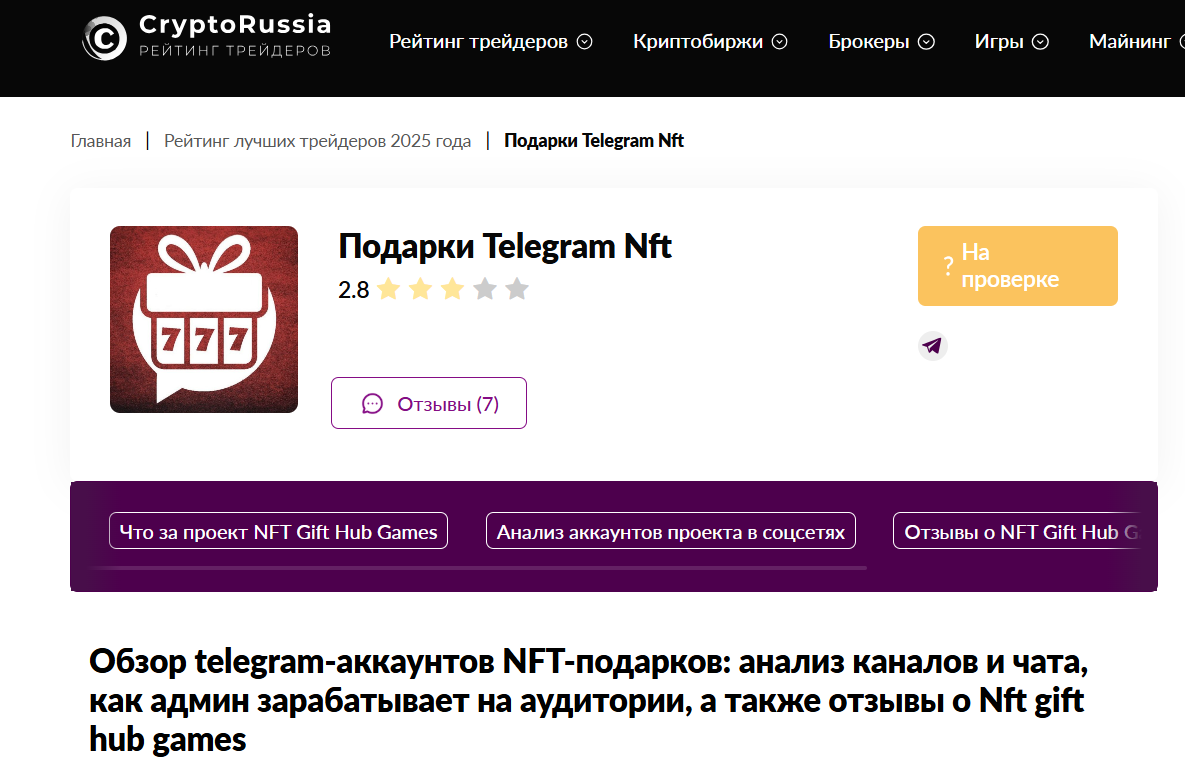Click the horizontal scrollbar in the purple navigation
Viewport: 1185px width, 777px height.
pyautogui.click(x=478, y=568)
